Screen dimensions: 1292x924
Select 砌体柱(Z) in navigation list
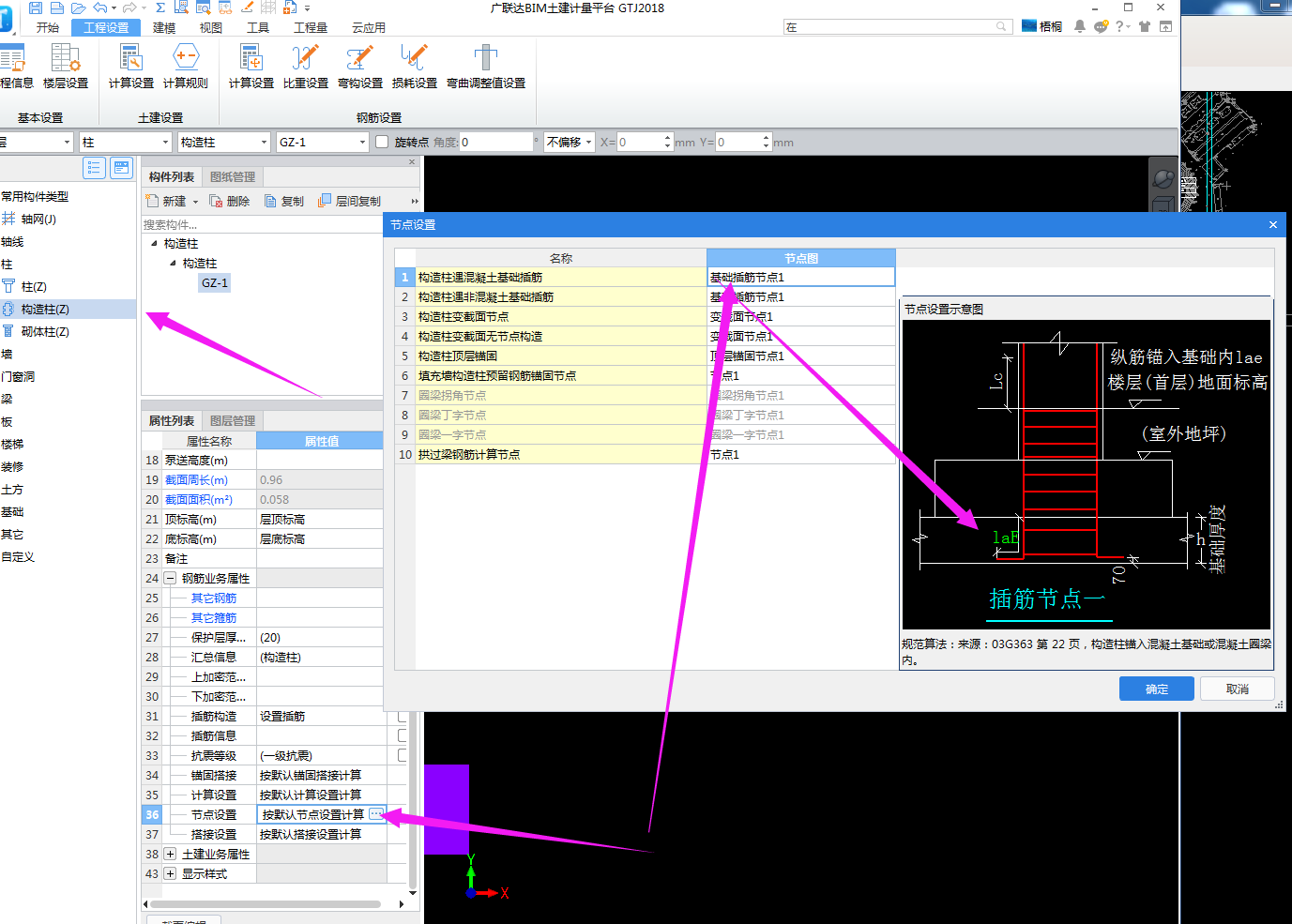(45, 331)
